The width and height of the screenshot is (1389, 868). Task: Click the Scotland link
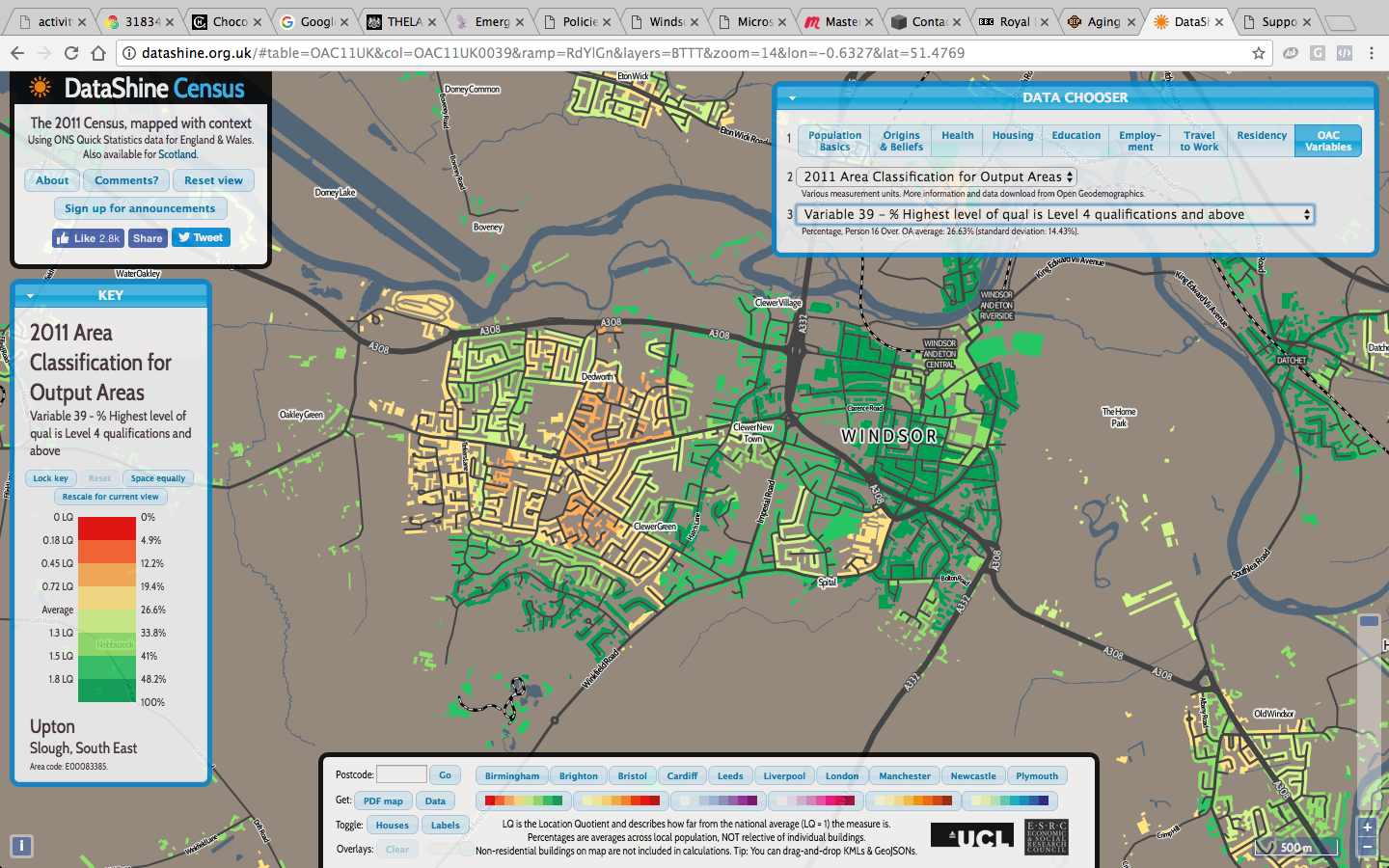point(177,154)
